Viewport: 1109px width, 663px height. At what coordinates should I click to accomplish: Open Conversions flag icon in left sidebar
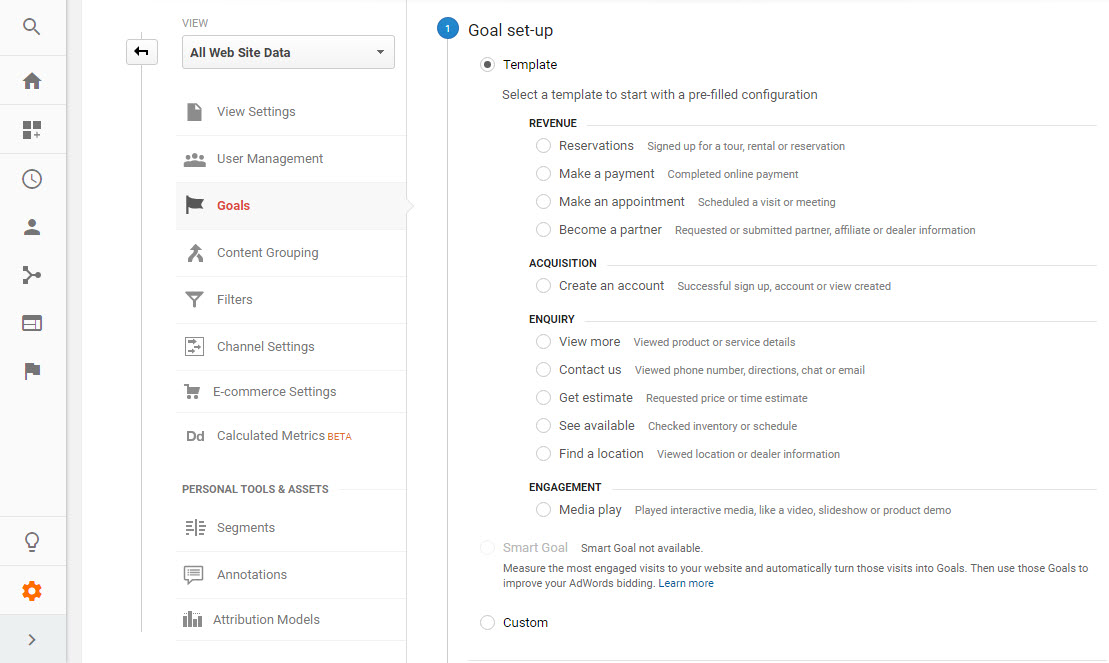(32, 371)
